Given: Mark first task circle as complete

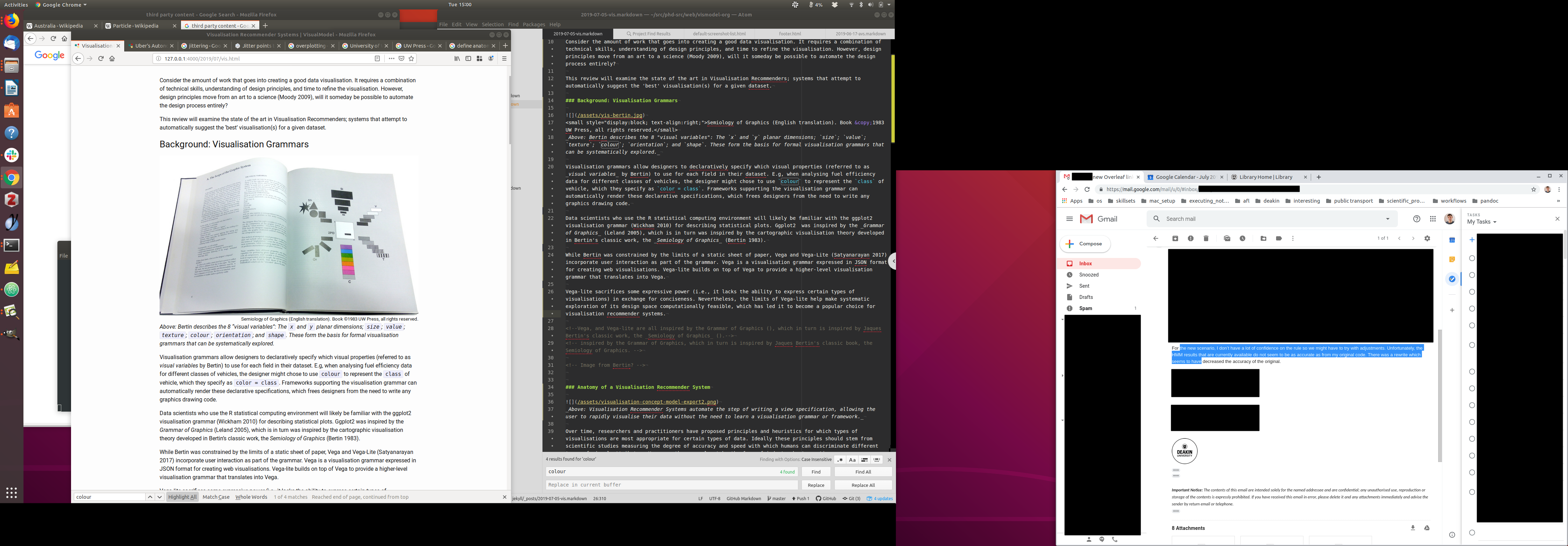Looking at the screenshot, I should click(x=1472, y=258).
